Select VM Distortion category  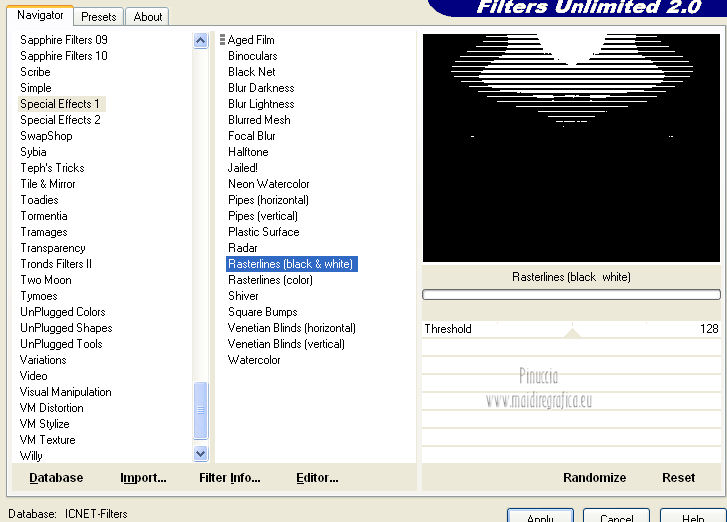pos(51,408)
